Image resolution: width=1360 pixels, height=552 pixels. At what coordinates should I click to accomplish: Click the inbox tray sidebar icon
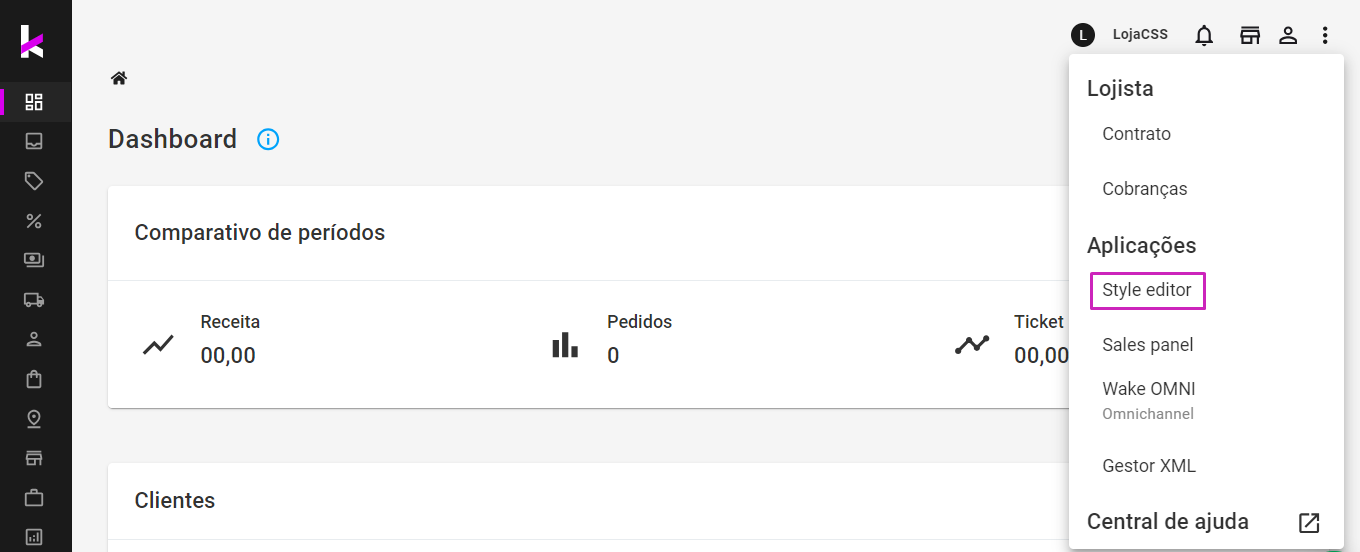click(x=34, y=141)
